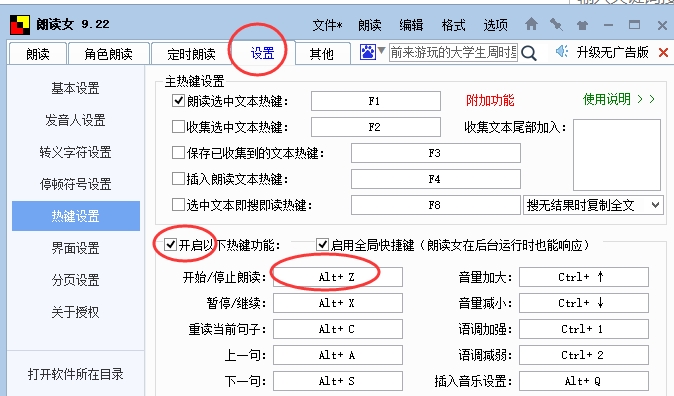Click the F2 hotkey field

[x=376, y=127]
